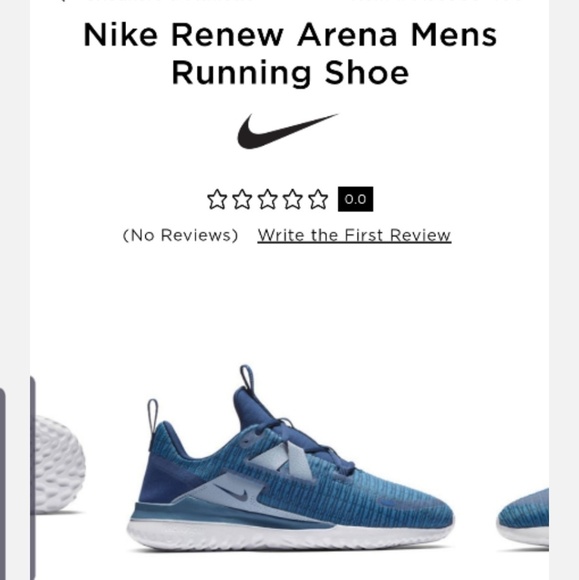Click the Nike Renew Arena Mens title line

pyautogui.click(x=290, y=35)
